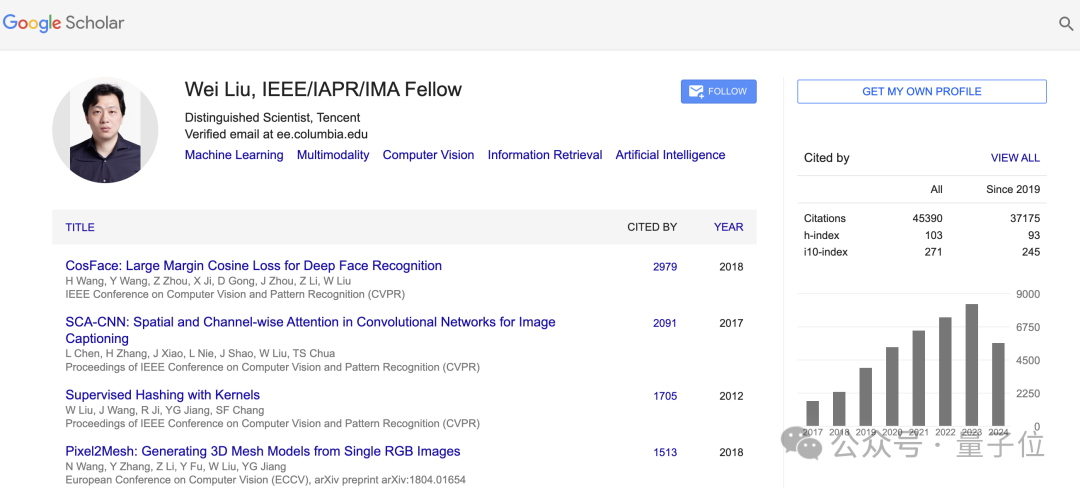This screenshot has width=1080, height=488.
Task: Open the Google Scholar home logo
Action: coord(63,23)
